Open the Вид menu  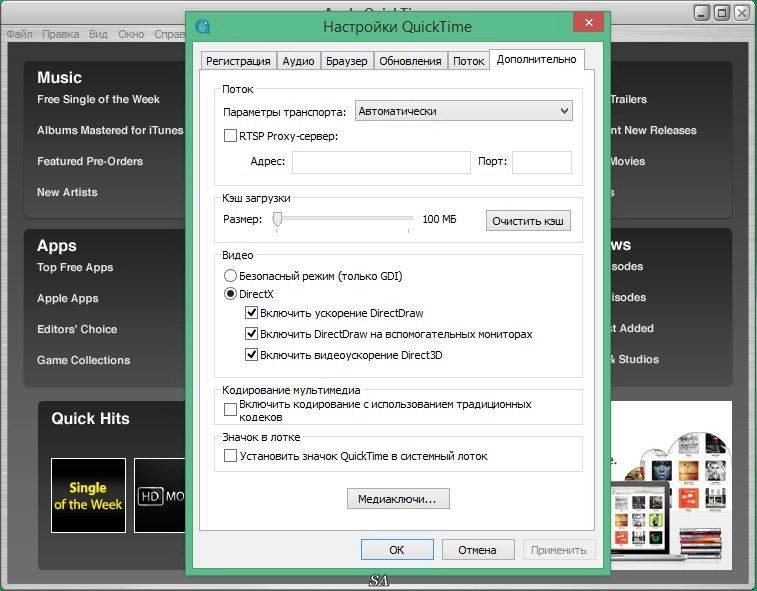98,34
